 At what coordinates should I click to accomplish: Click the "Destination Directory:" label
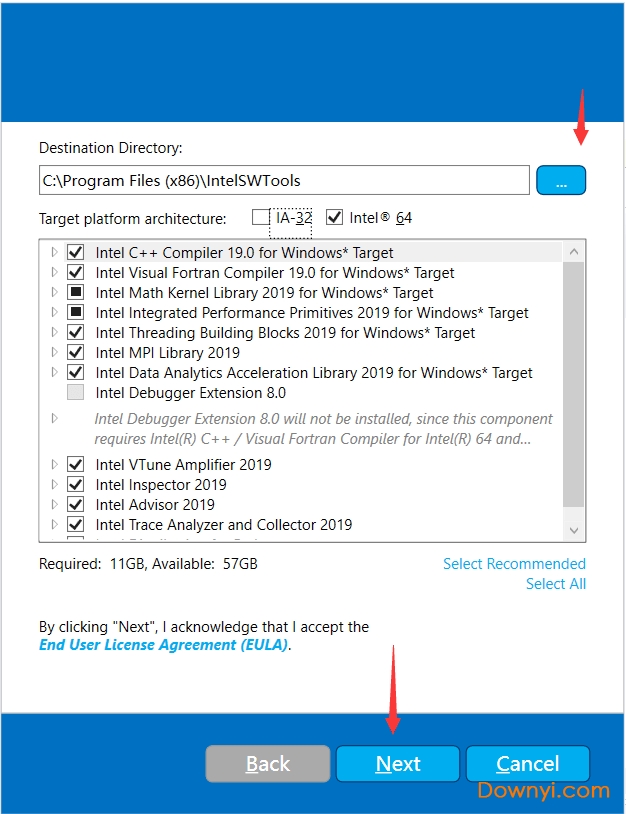(111, 148)
